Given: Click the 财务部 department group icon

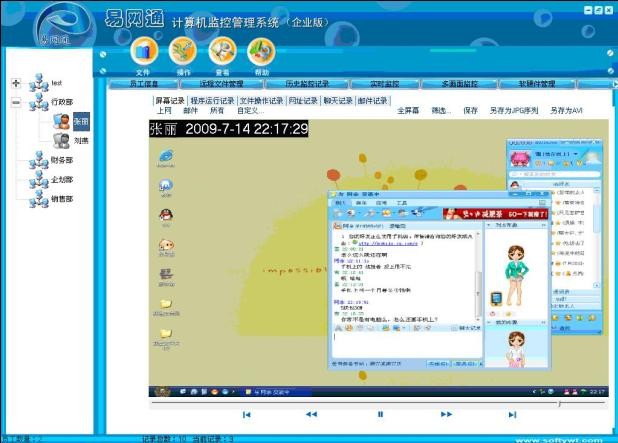Looking at the screenshot, I should point(39,160).
